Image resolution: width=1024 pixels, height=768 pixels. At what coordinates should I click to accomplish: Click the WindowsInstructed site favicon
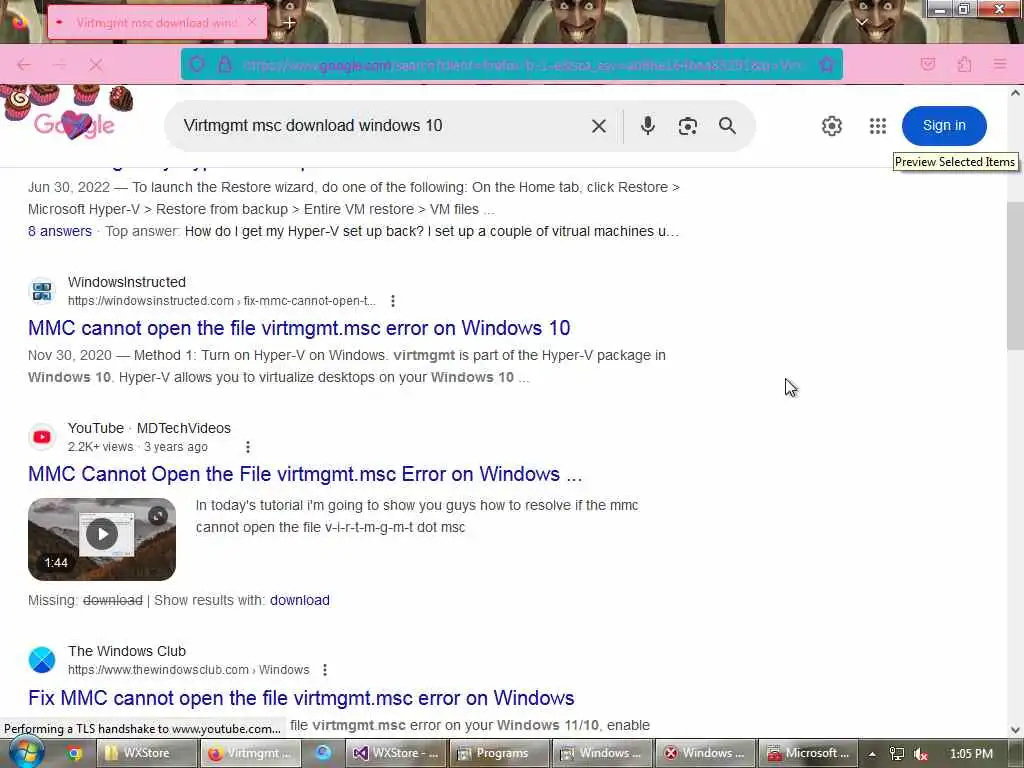[x=42, y=291]
